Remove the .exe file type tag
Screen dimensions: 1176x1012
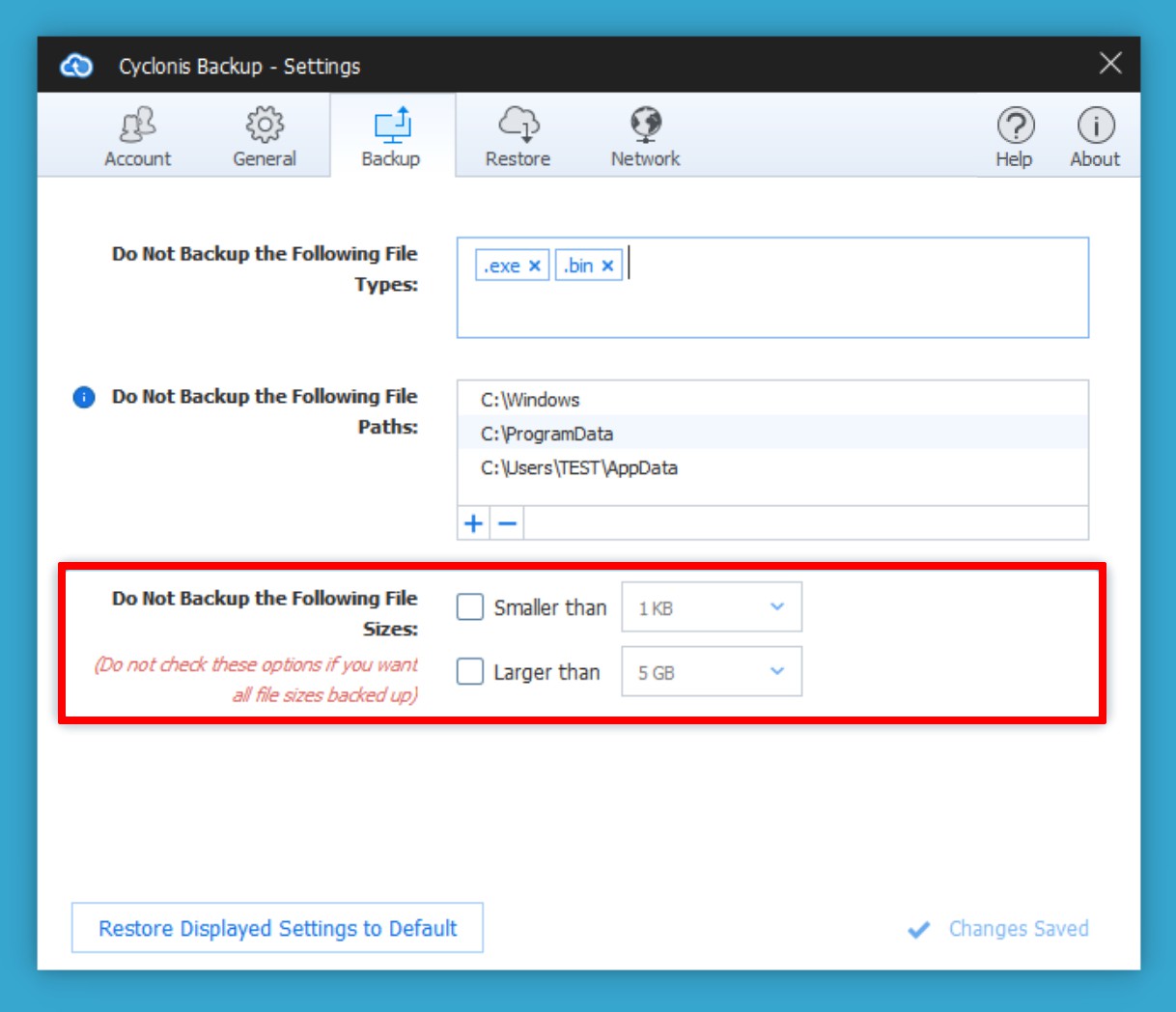click(x=534, y=266)
